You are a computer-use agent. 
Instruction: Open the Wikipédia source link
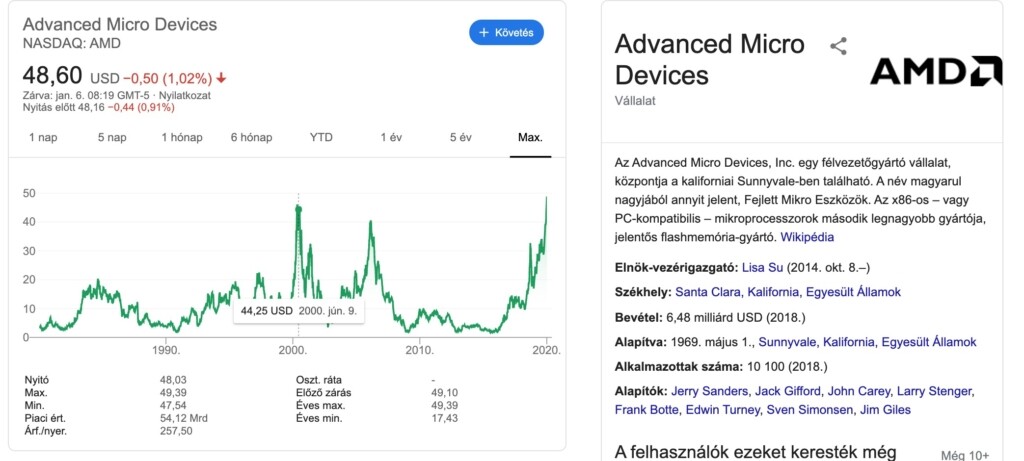807,237
